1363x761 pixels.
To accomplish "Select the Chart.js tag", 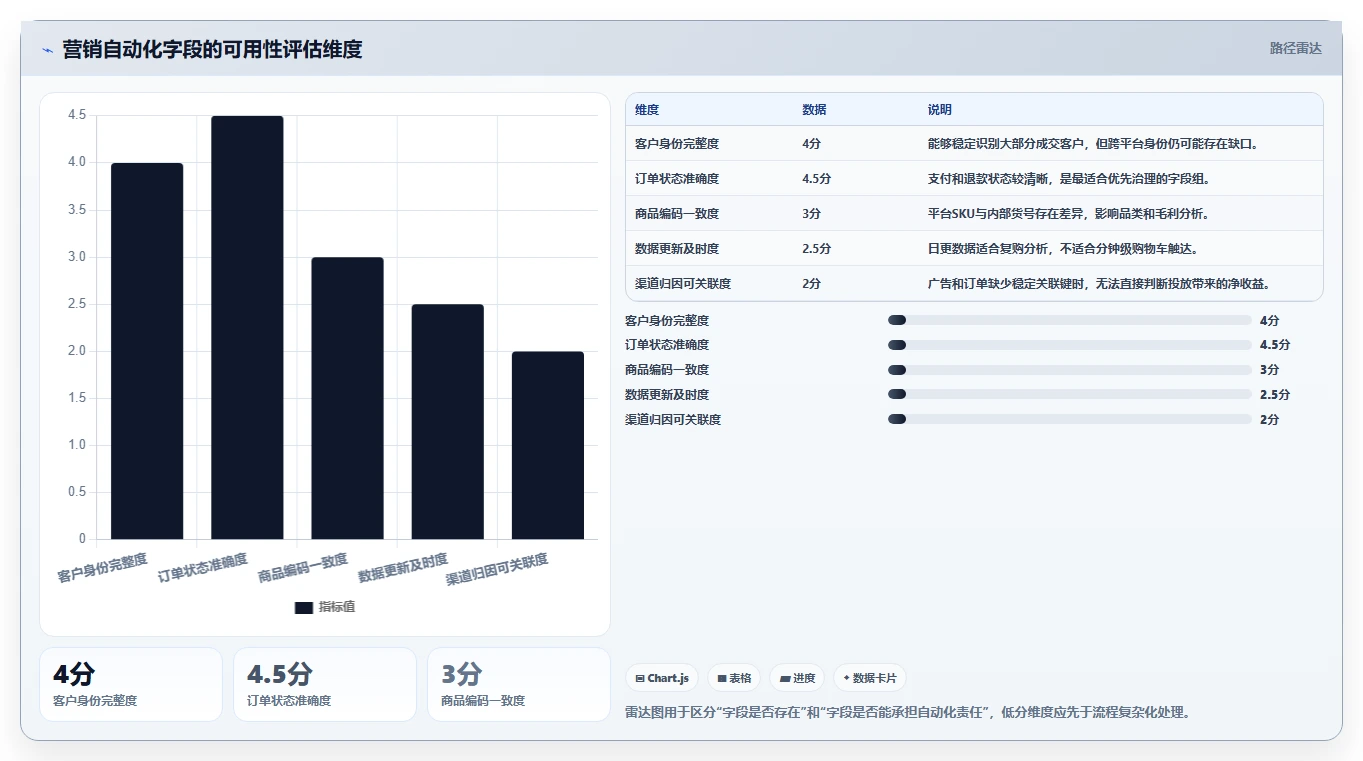I will [x=662, y=678].
